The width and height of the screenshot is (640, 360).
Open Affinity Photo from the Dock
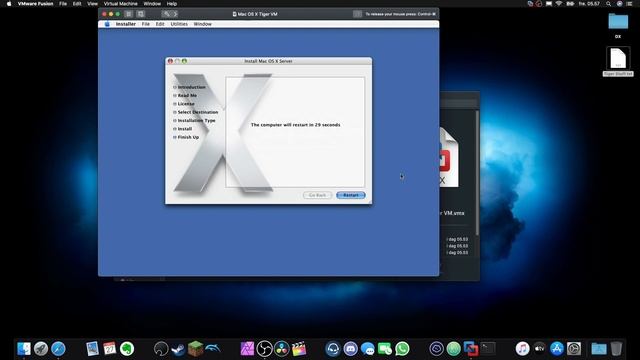pyautogui.click(x=247, y=349)
